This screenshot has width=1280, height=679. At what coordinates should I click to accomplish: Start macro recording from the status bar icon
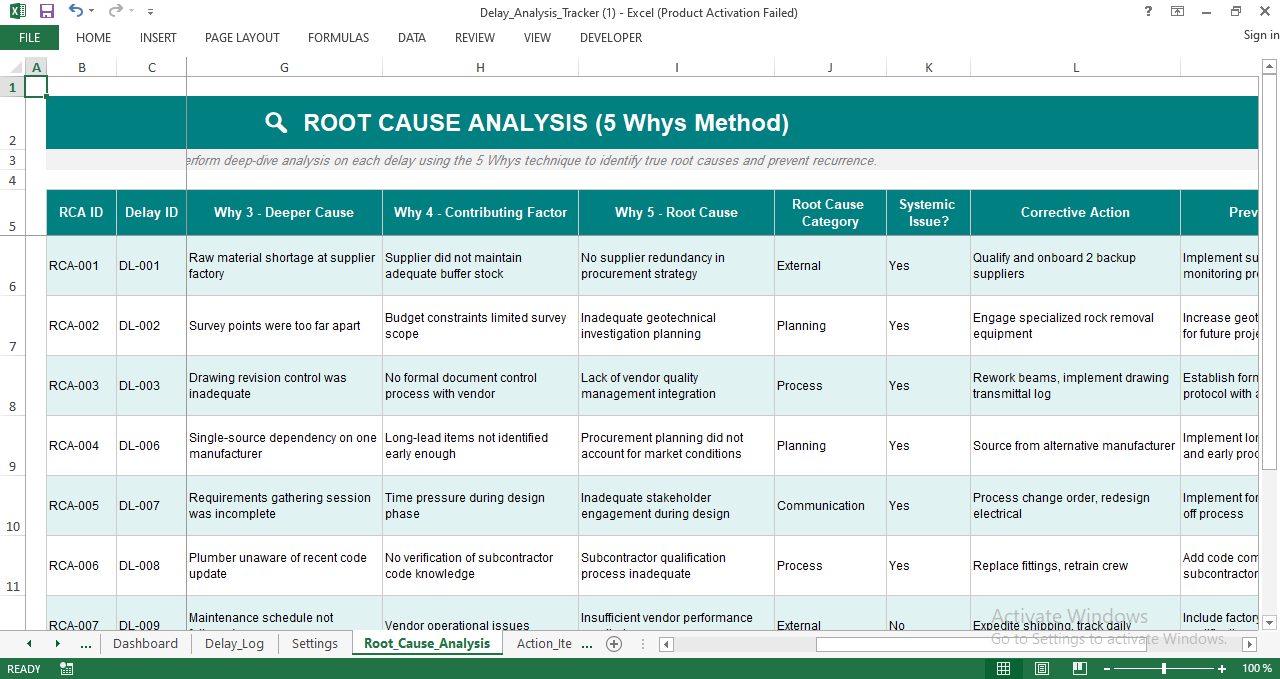pyautogui.click(x=66, y=667)
